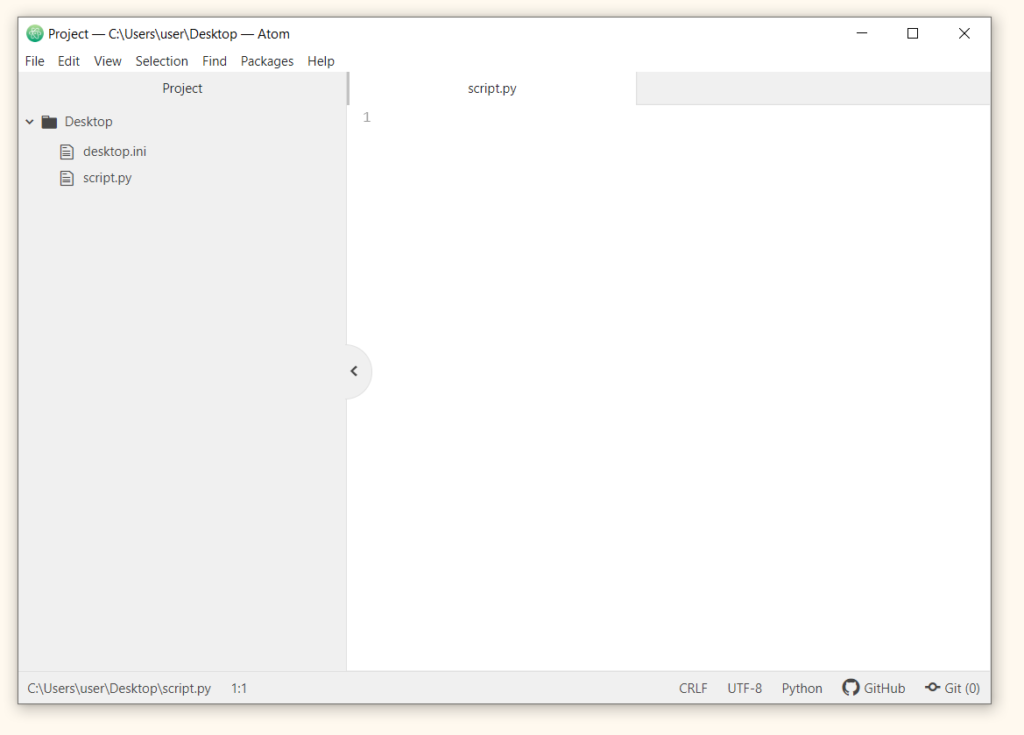The height and width of the screenshot is (735, 1024).
Task: Click the script.py file path in status bar
Action: point(119,688)
